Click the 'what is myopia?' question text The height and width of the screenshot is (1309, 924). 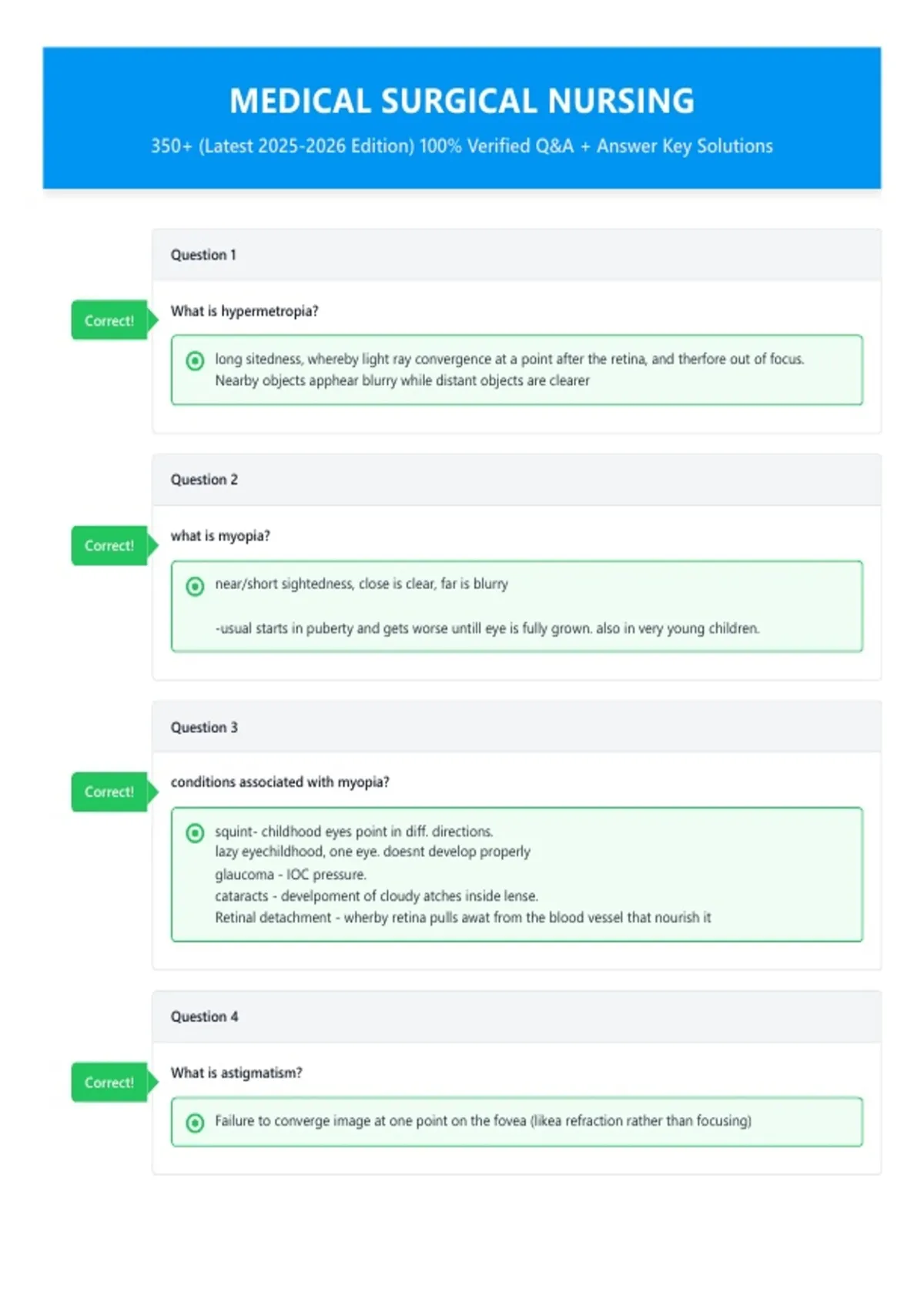pos(220,536)
